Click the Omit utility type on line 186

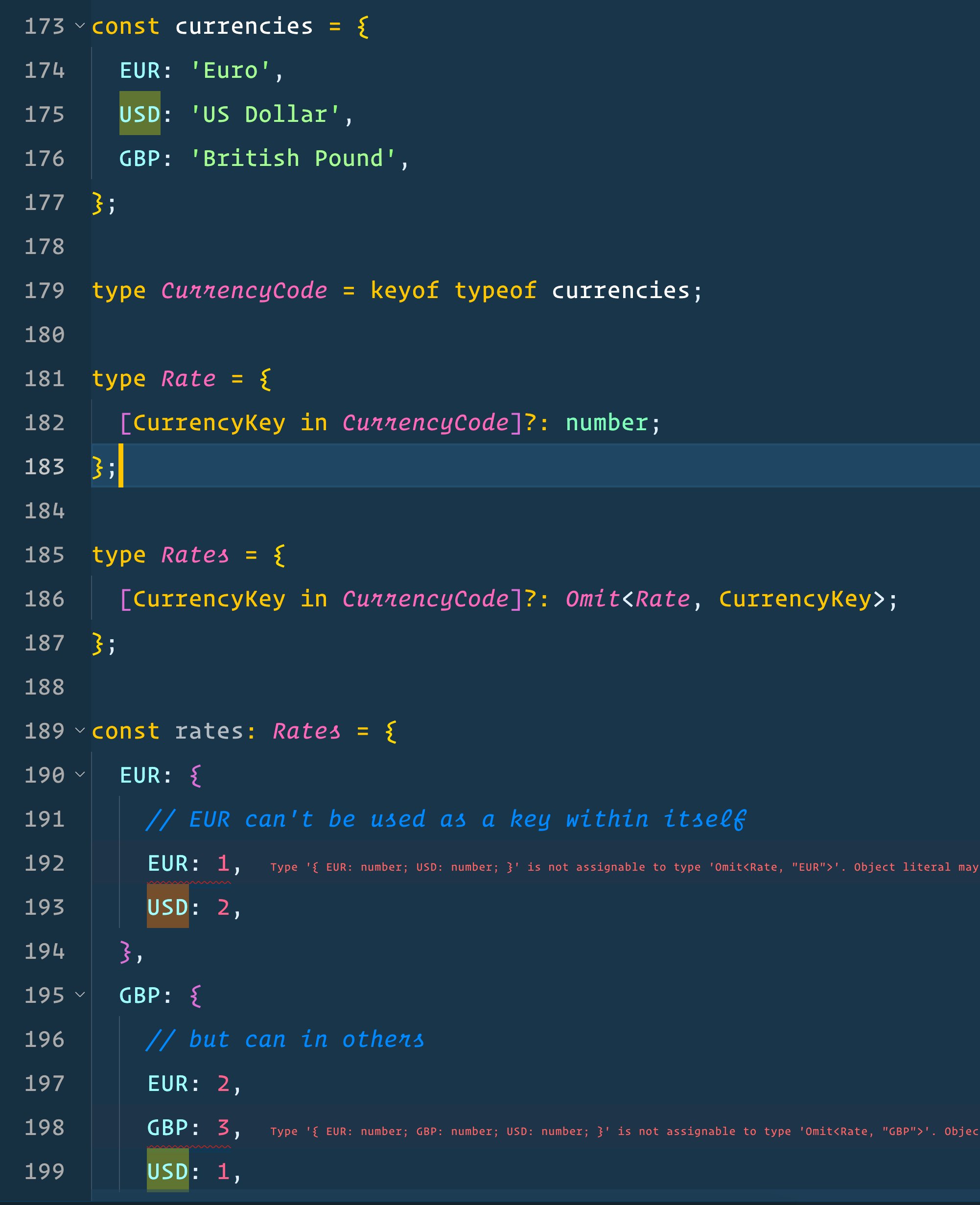pyautogui.click(x=592, y=599)
